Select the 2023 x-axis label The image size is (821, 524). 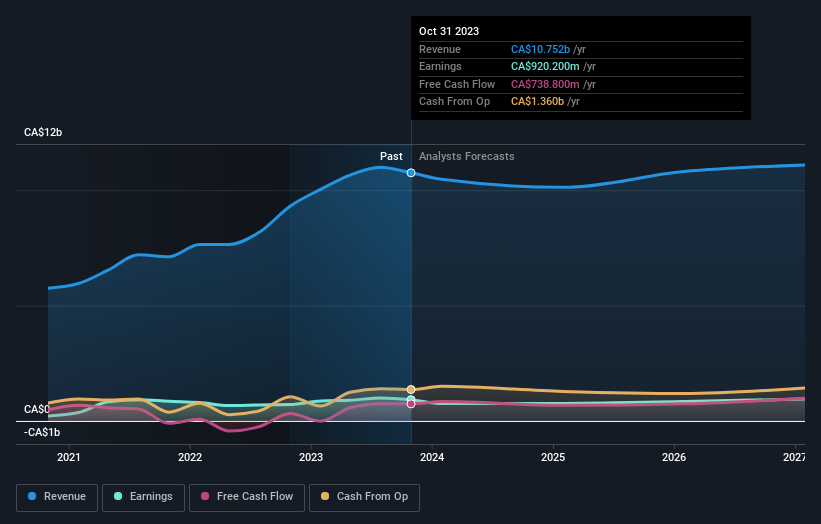tap(311, 457)
